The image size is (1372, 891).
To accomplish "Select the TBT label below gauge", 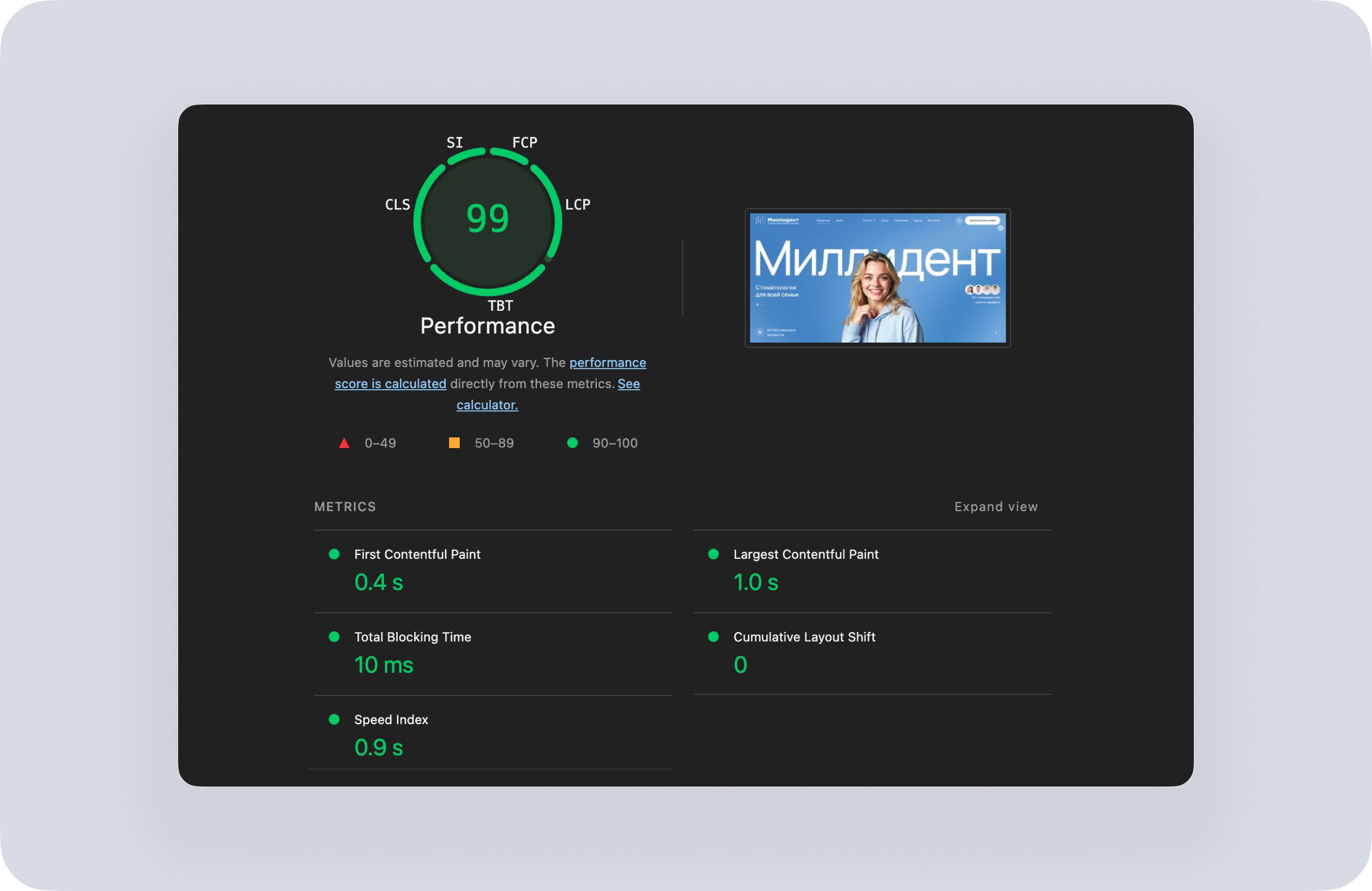I will click(x=500, y=306).
